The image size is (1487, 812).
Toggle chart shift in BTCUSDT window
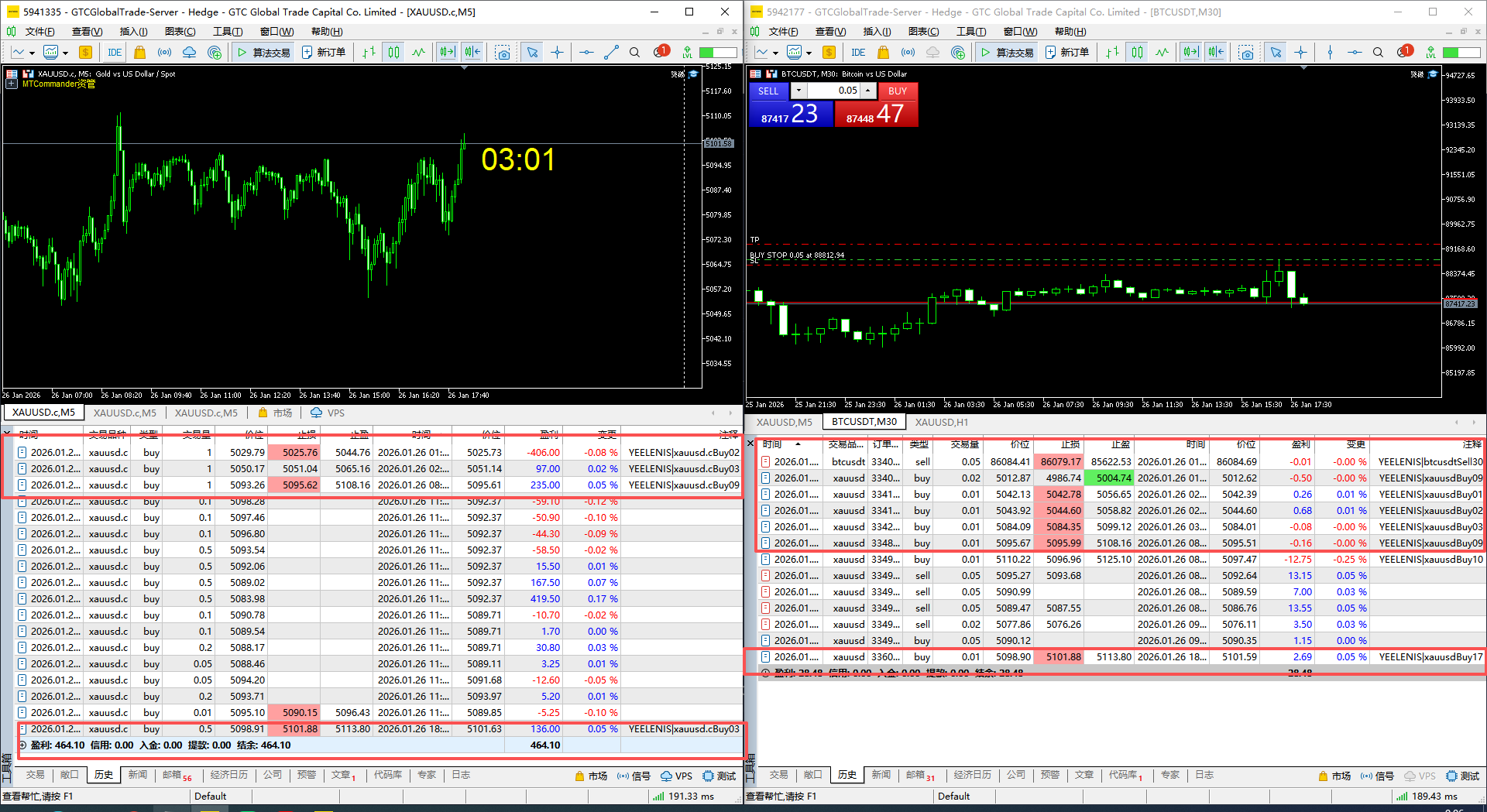1216,53
